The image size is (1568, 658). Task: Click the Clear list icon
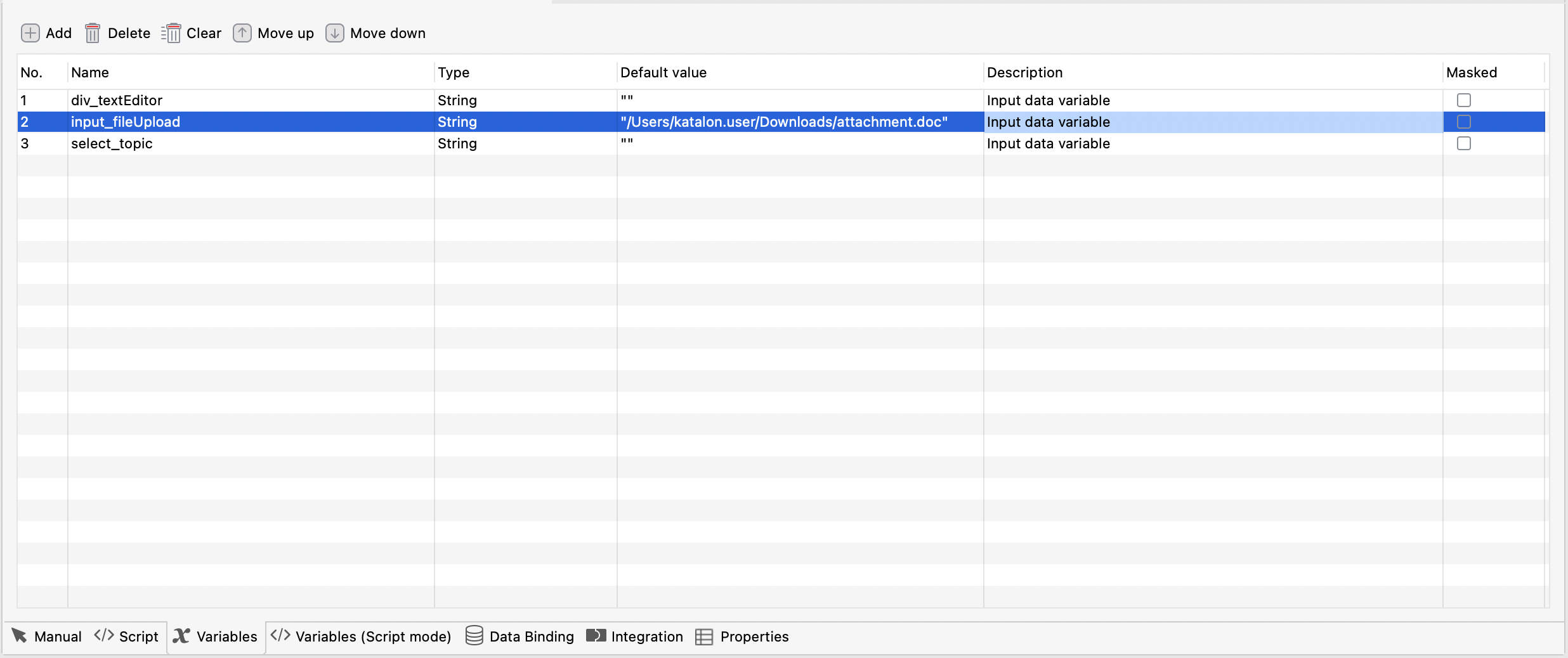click(172, 33)
